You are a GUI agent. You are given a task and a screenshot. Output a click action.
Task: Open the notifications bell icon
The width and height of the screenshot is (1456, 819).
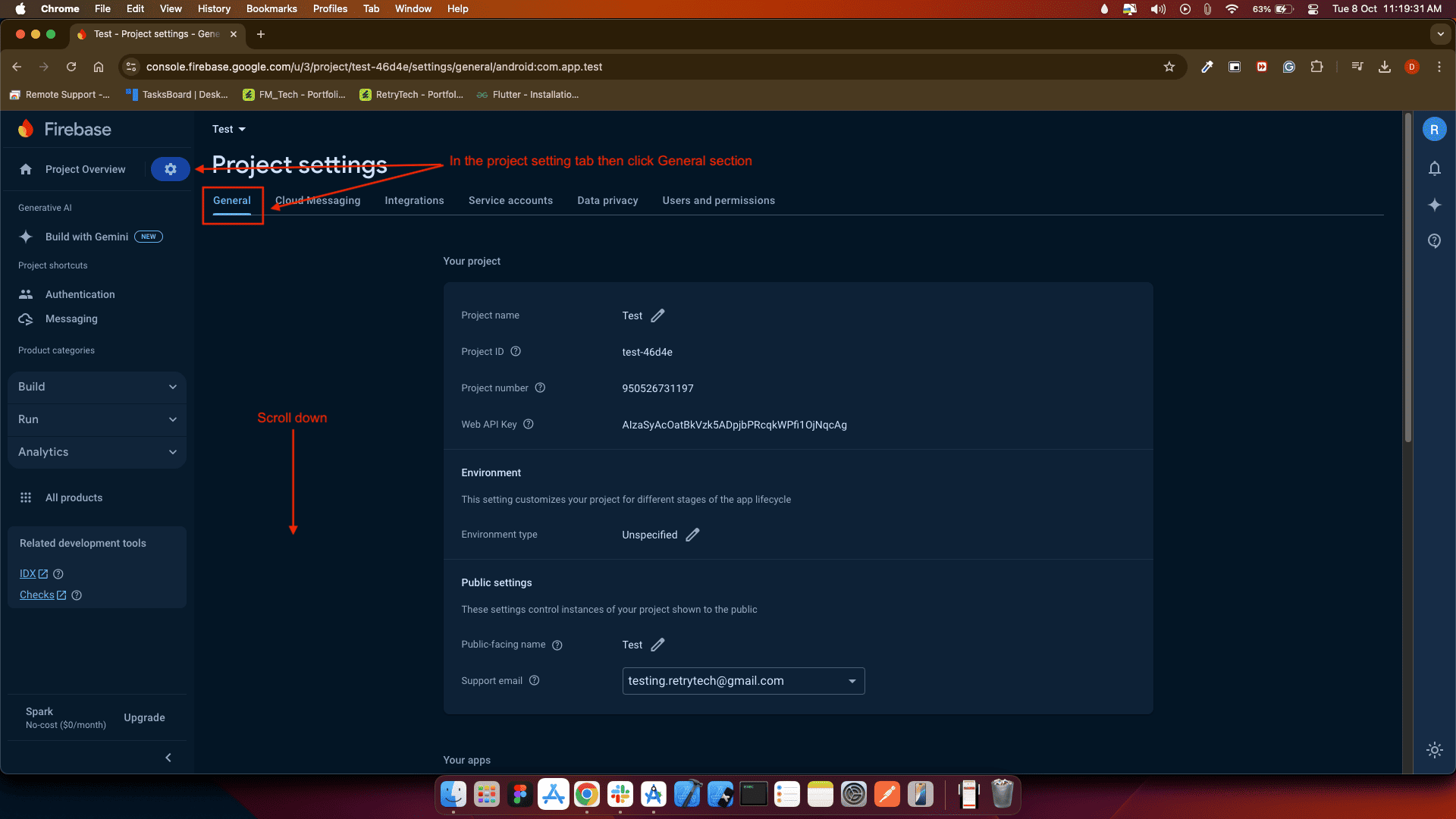coord(1434,168)
